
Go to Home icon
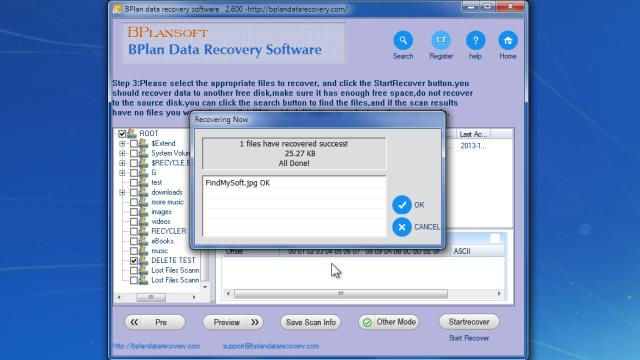coord(508,40)
